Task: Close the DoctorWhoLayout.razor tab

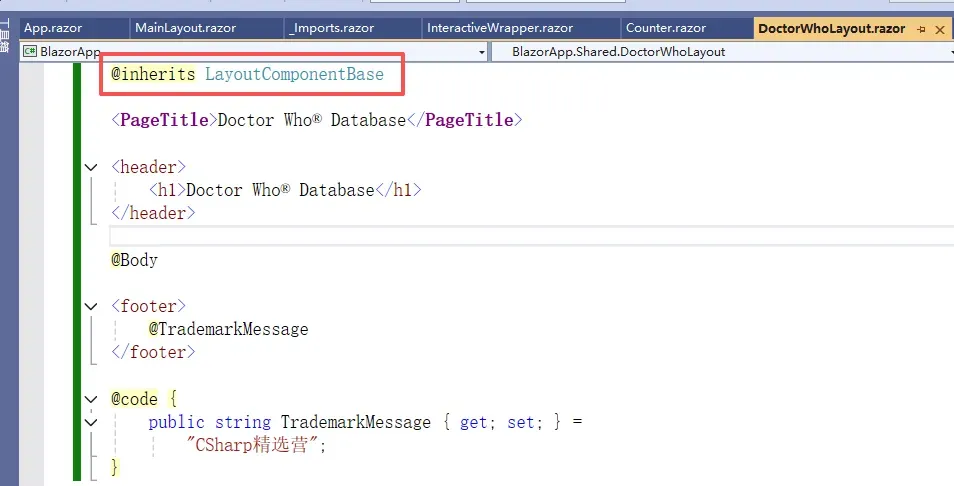Action: click(940, 29)
